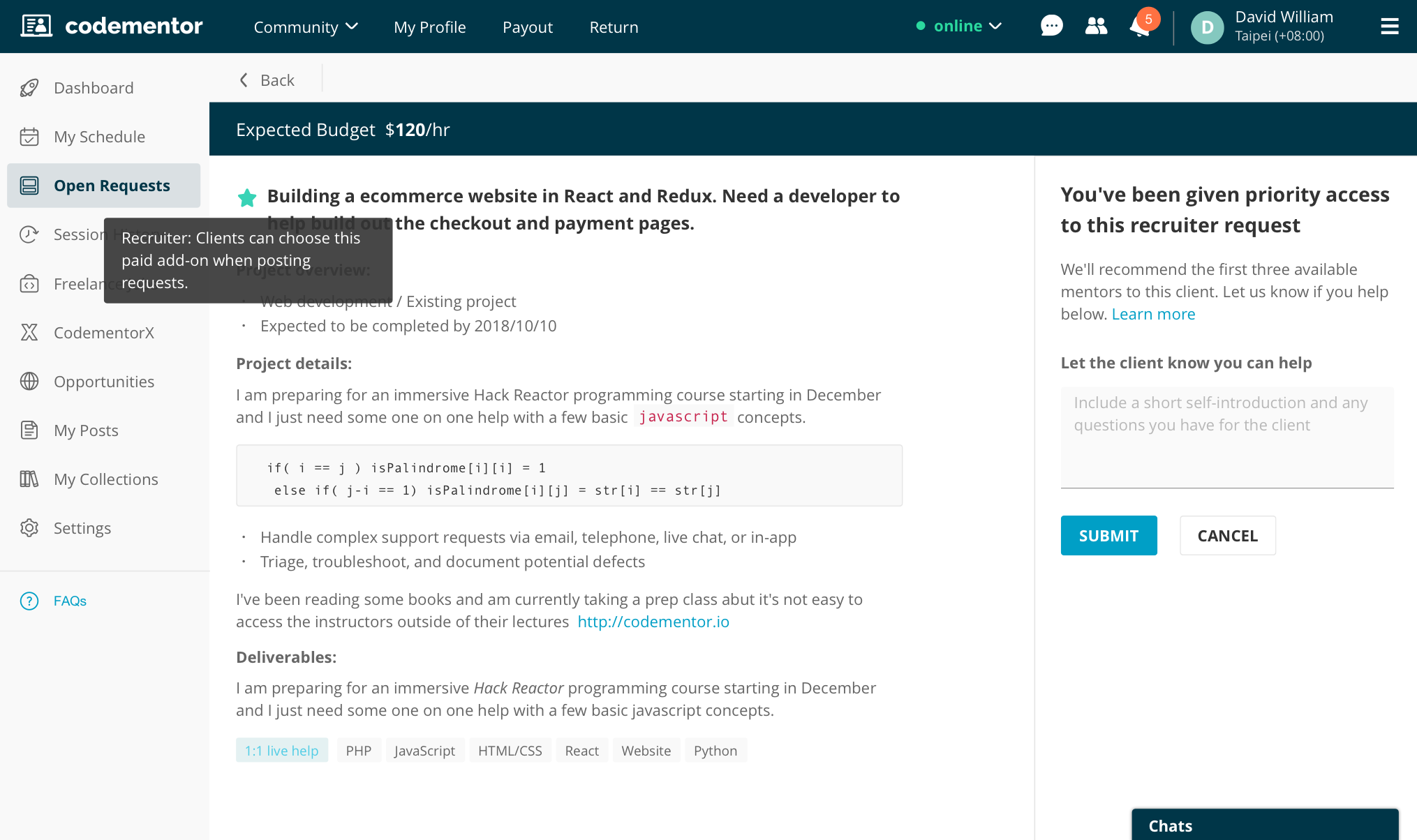The image size is (1417, 840).
Task: Click the My Collections books icon
Action: pos(29,479)
